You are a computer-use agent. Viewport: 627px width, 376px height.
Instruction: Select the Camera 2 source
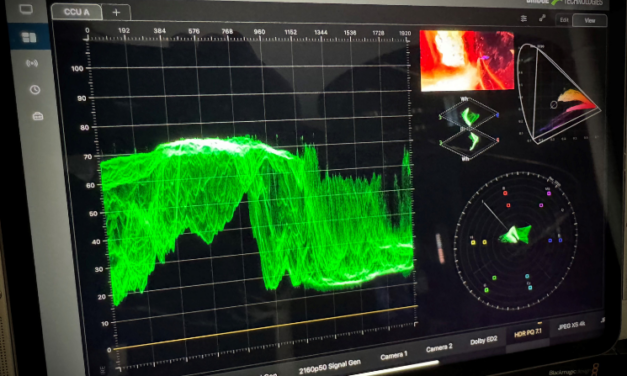[439, 348]
